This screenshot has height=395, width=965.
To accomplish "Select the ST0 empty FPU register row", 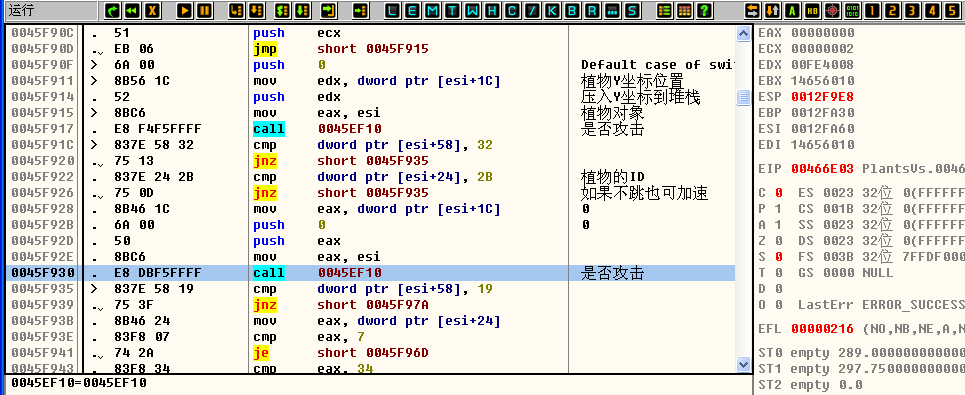I will point(861,353).
